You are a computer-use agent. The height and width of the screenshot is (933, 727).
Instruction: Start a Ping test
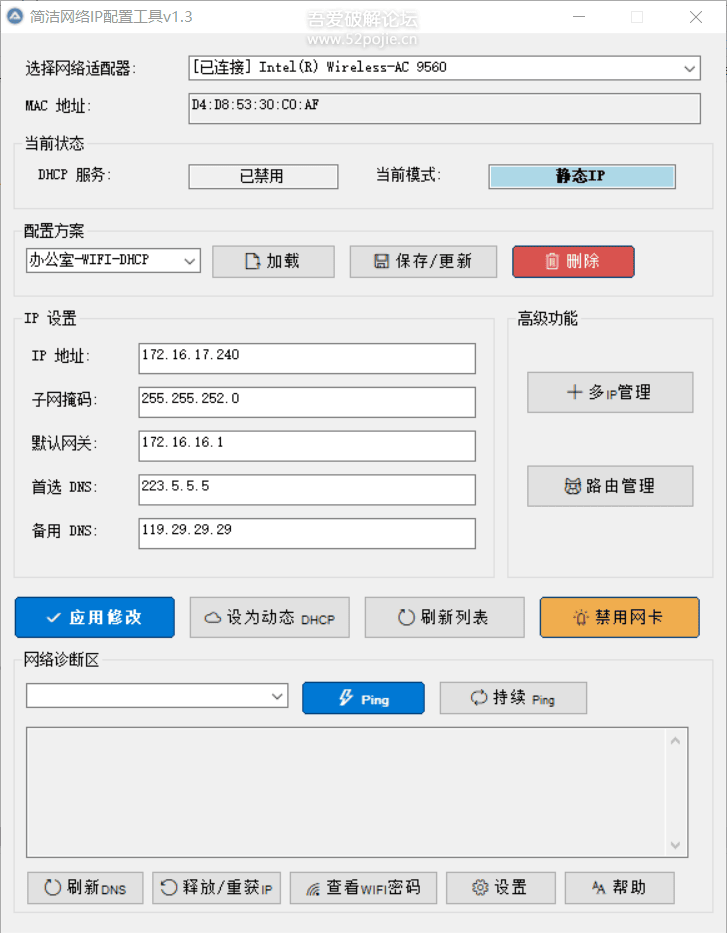coord(364,698)
